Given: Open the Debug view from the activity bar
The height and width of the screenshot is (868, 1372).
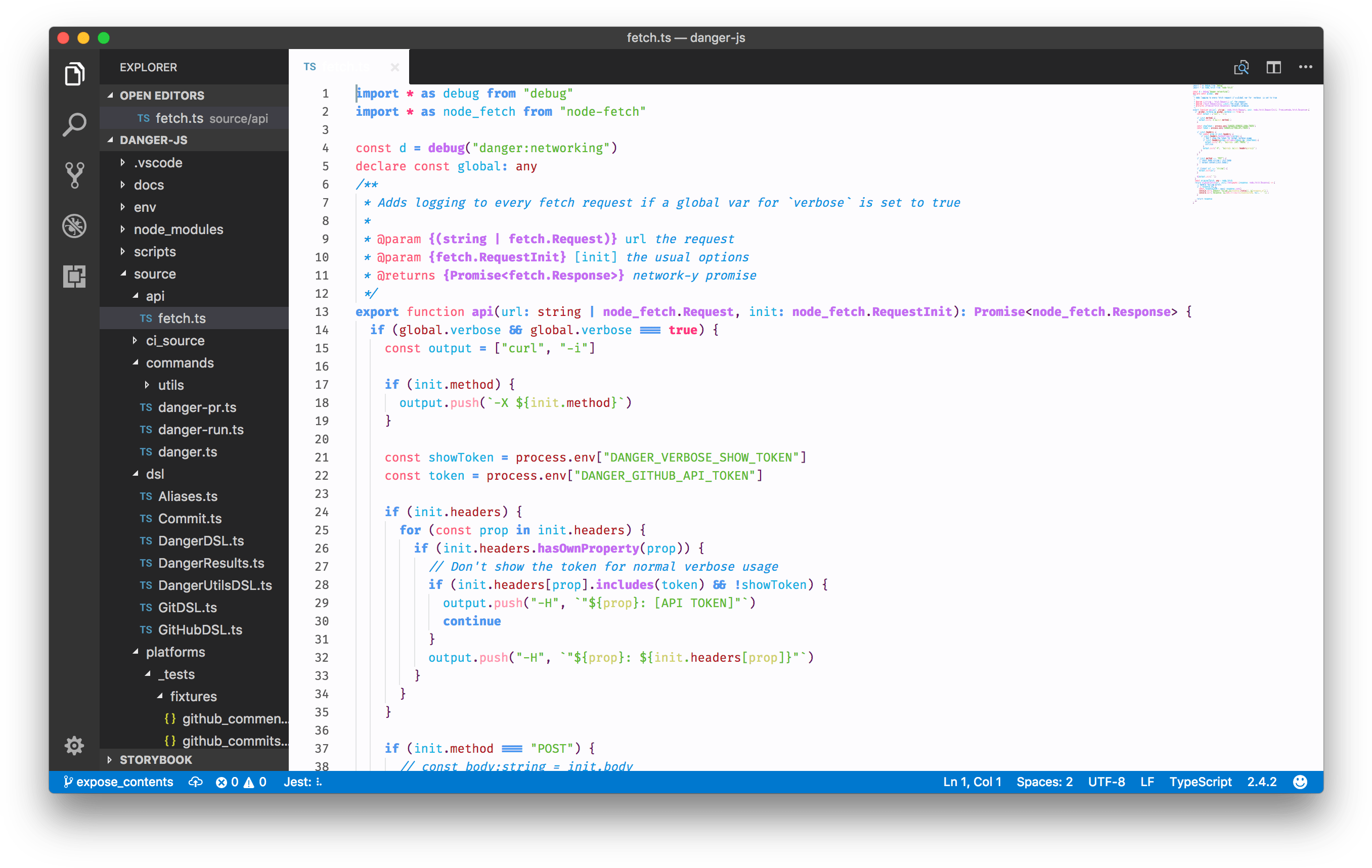Looking at the screenshot, I should pos(74,226).
